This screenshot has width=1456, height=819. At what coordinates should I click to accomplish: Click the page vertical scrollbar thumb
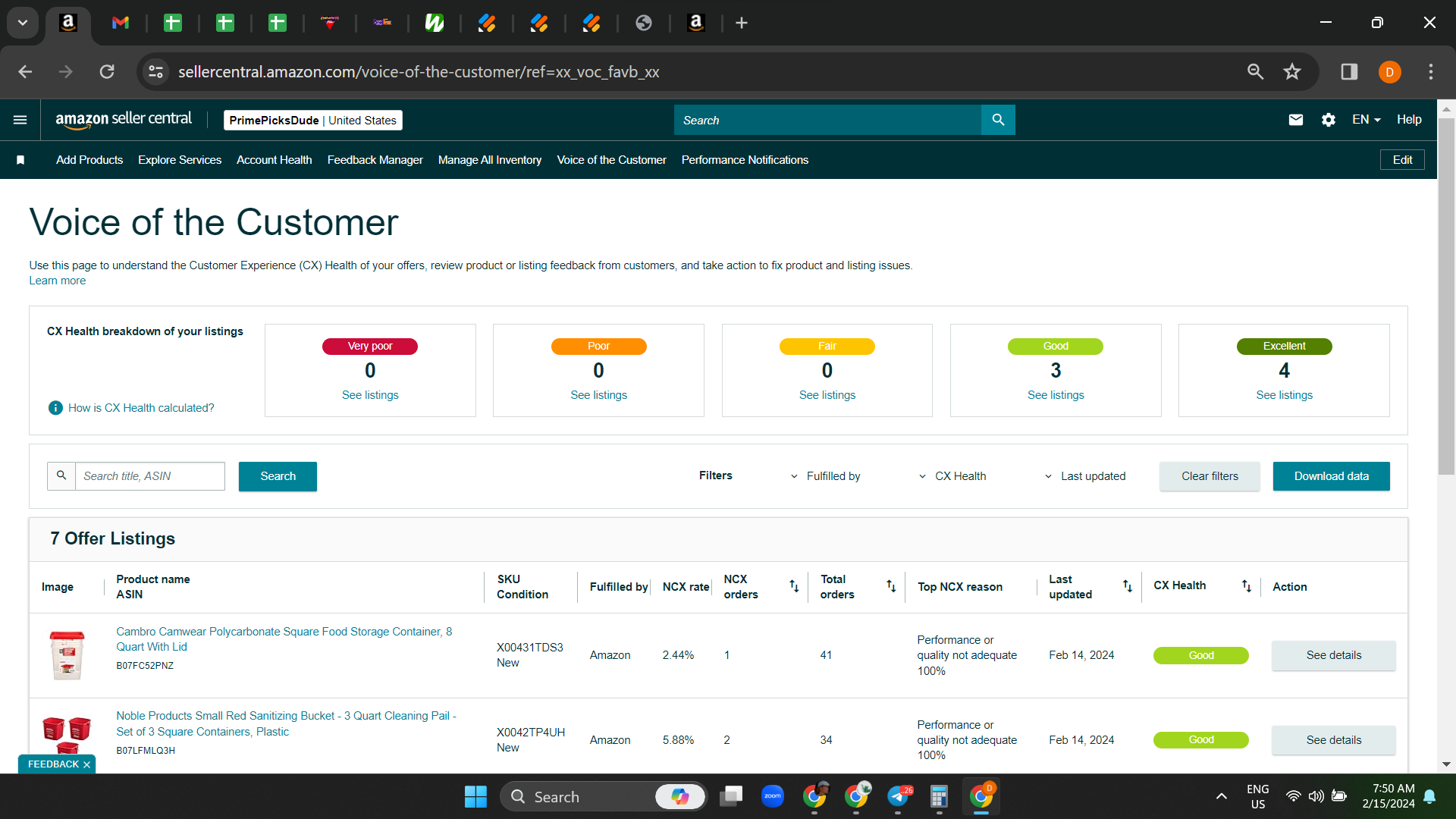(x=1446, y=296)
